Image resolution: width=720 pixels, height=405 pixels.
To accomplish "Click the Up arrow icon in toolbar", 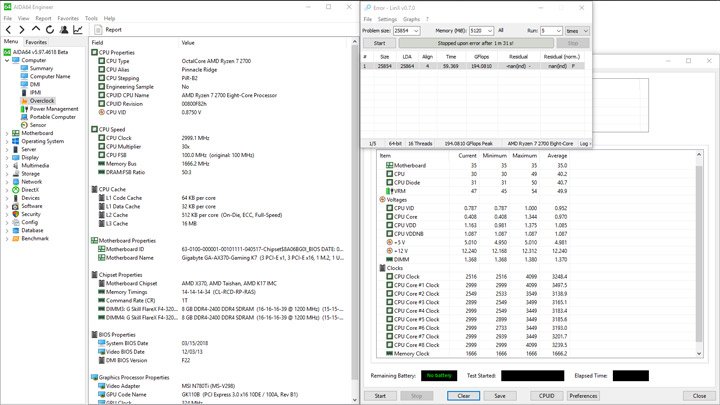I will point(37,30).
